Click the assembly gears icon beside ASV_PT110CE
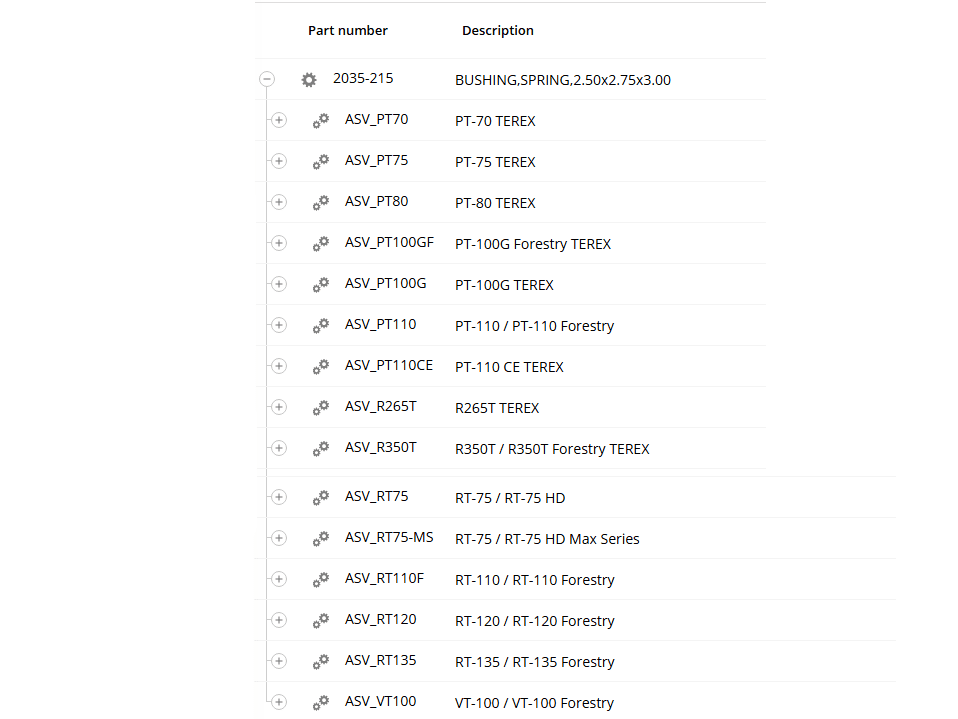The width and height of the screenshot is (958, 719). (321, 367)
